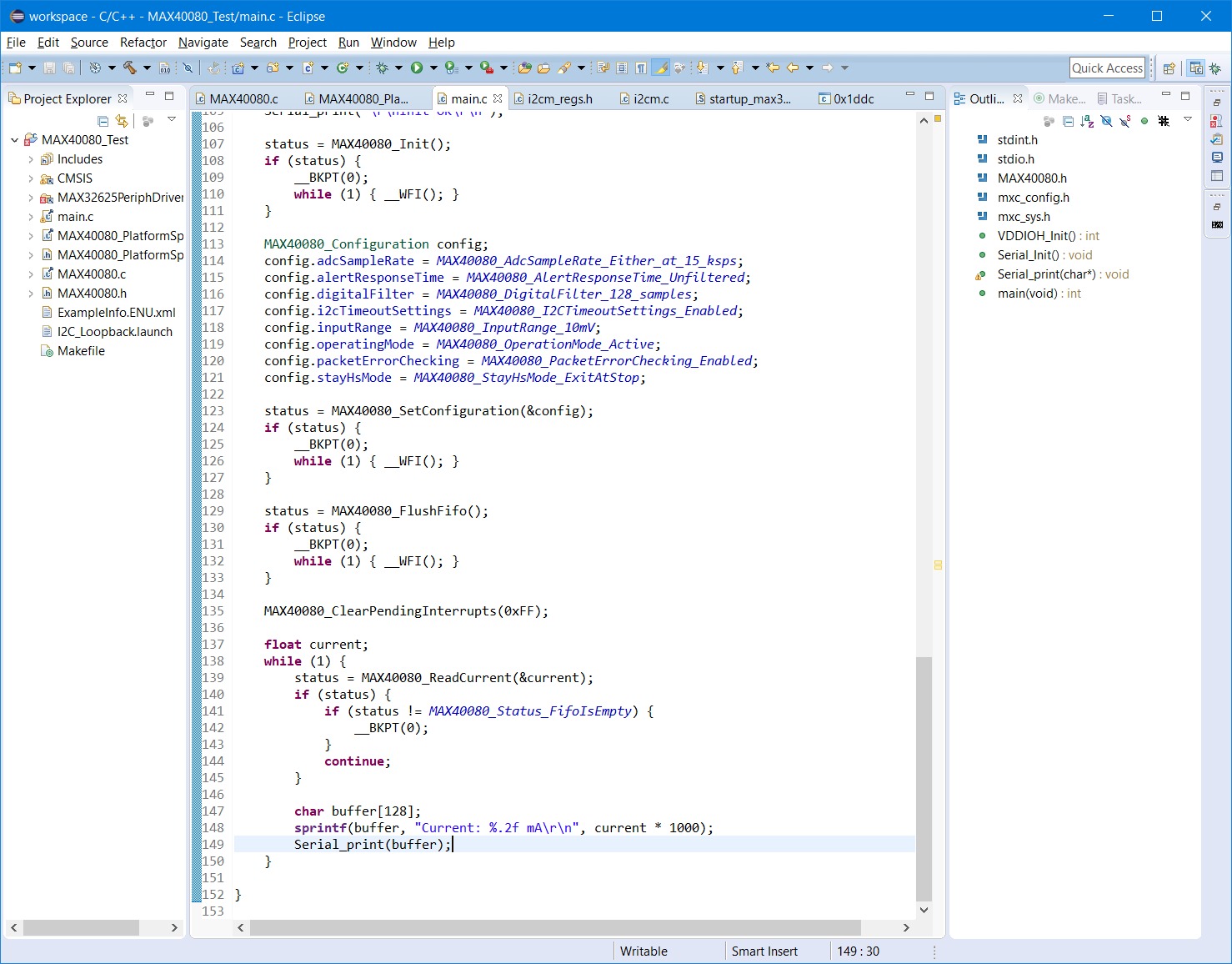
Task: Maximize the editor area
Action: [x=929, y=96]
